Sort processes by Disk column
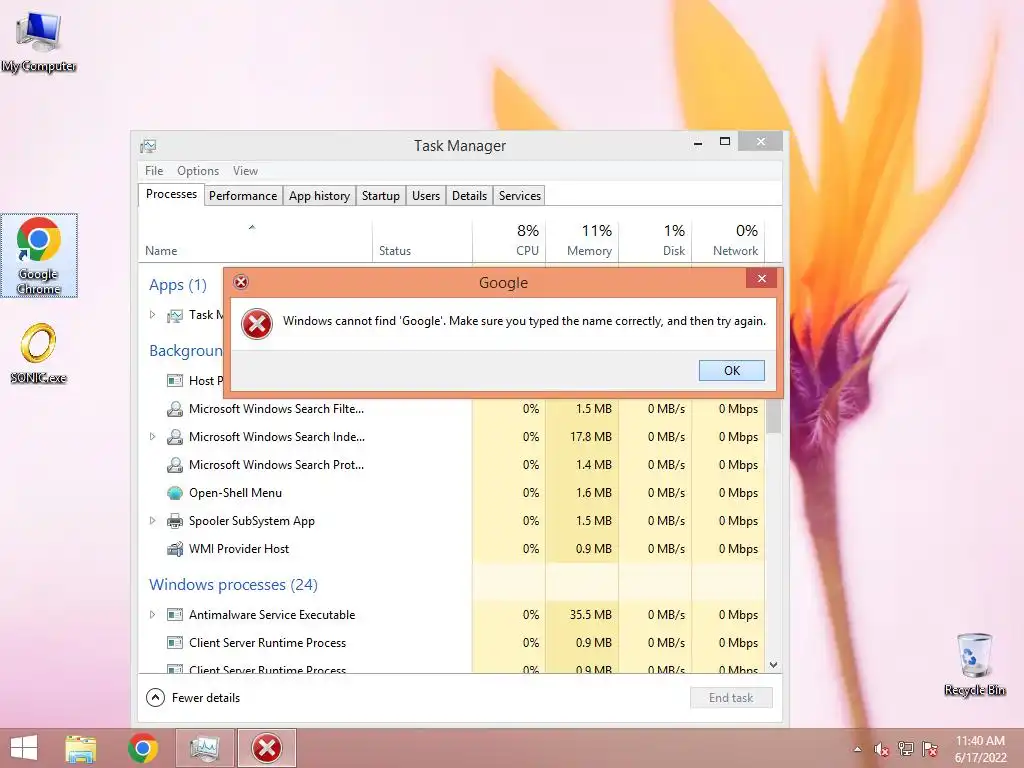The width and height of the screenshot is (1024, 768). click(x=655, y=242)
